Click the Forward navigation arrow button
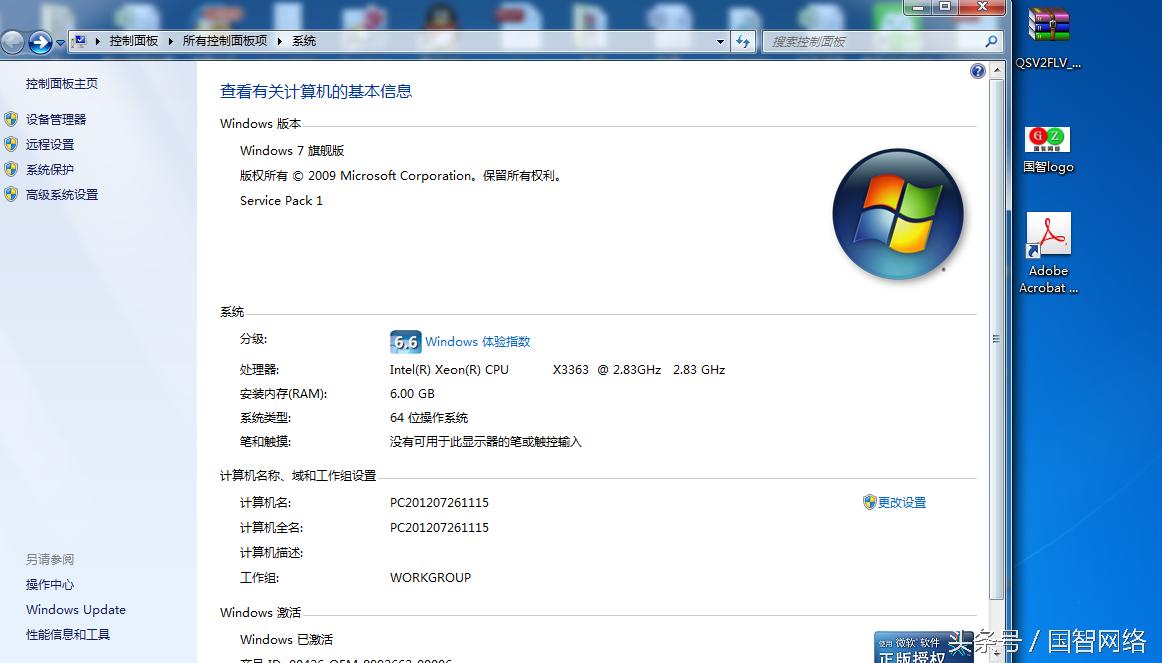 coord(40,42)
